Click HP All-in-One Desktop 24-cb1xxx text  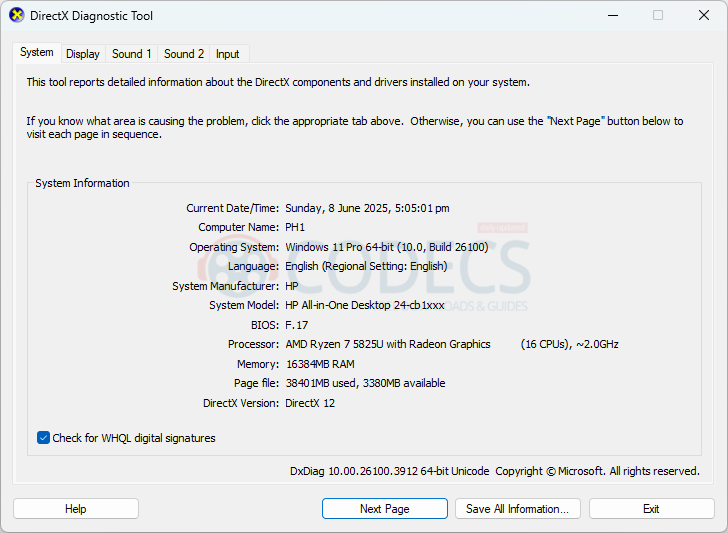click(x=365, y=305)
